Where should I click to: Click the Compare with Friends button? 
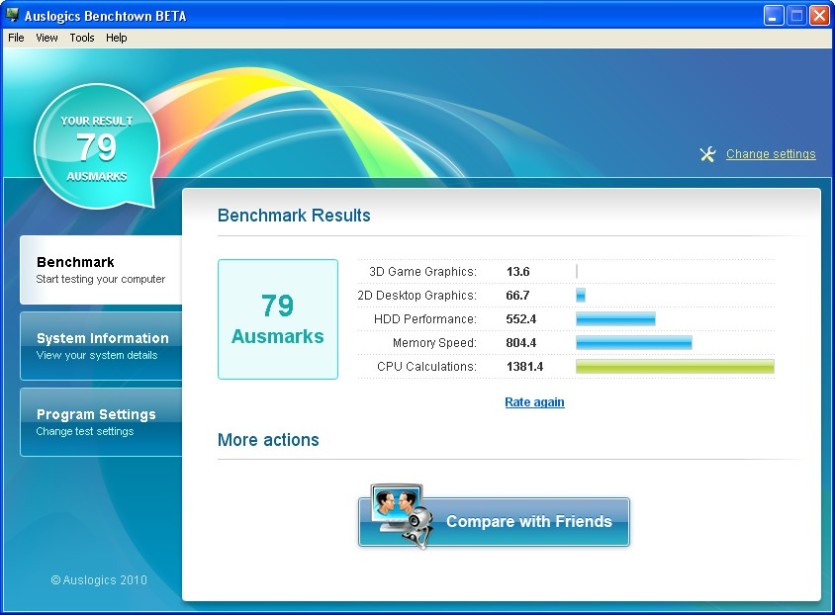point(494,521)
